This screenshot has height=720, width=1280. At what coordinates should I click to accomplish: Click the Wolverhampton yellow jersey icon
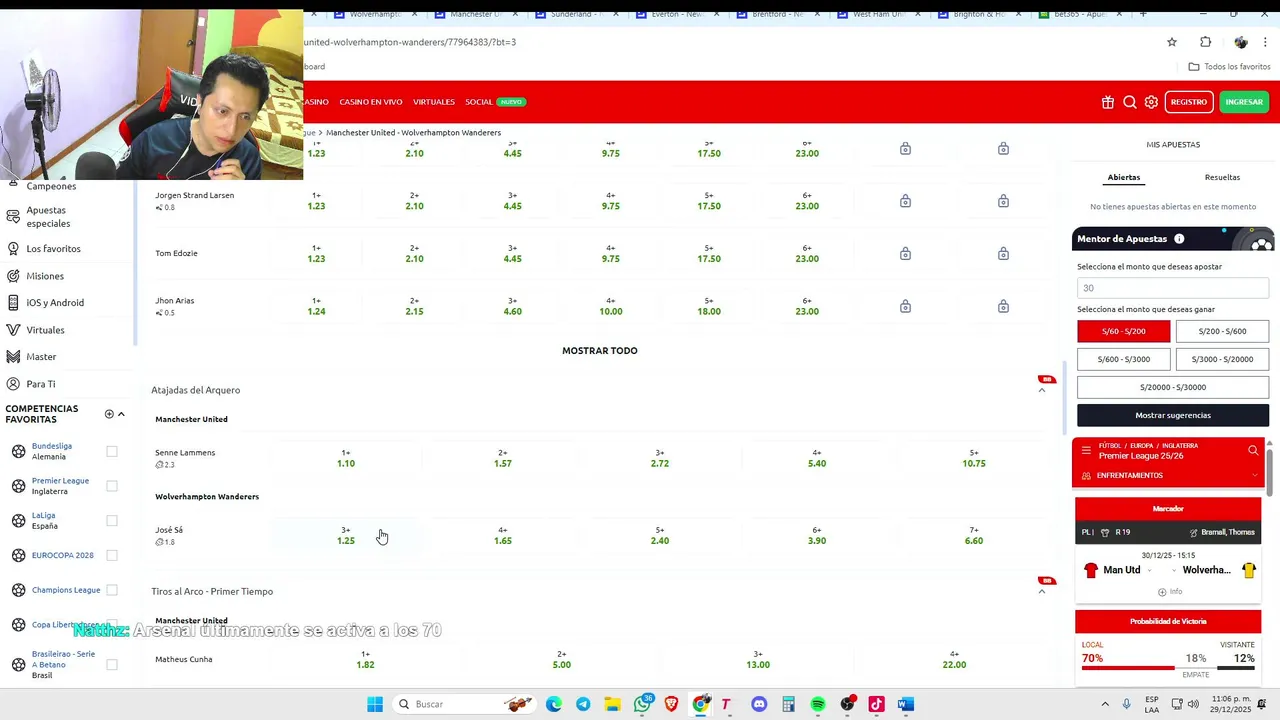[x=1249, y=570]
